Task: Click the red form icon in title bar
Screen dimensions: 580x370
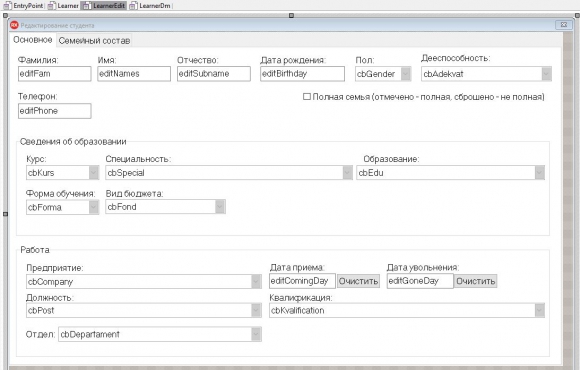Action: tap(14, 25)
